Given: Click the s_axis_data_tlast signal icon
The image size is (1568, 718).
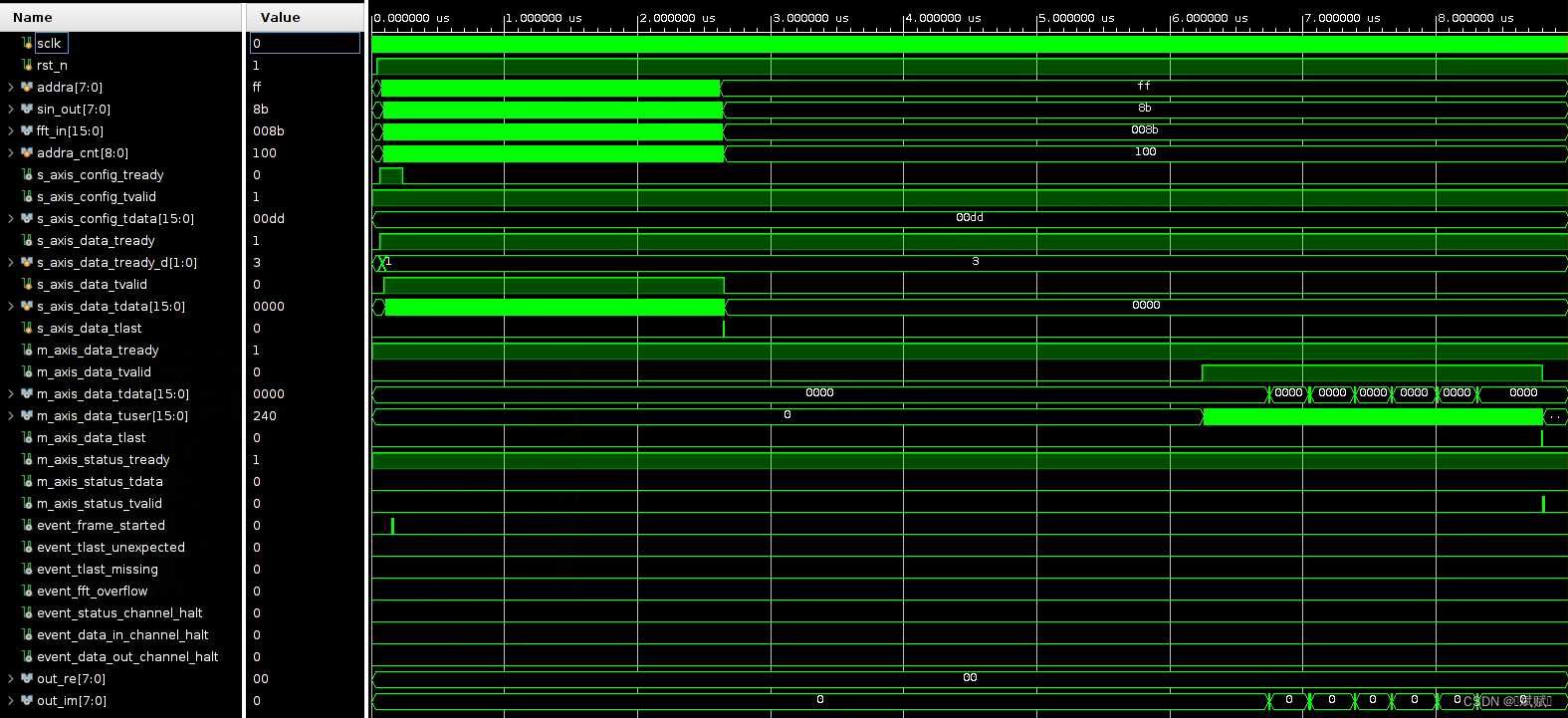Looking at the screenshot, I should 28,328.
